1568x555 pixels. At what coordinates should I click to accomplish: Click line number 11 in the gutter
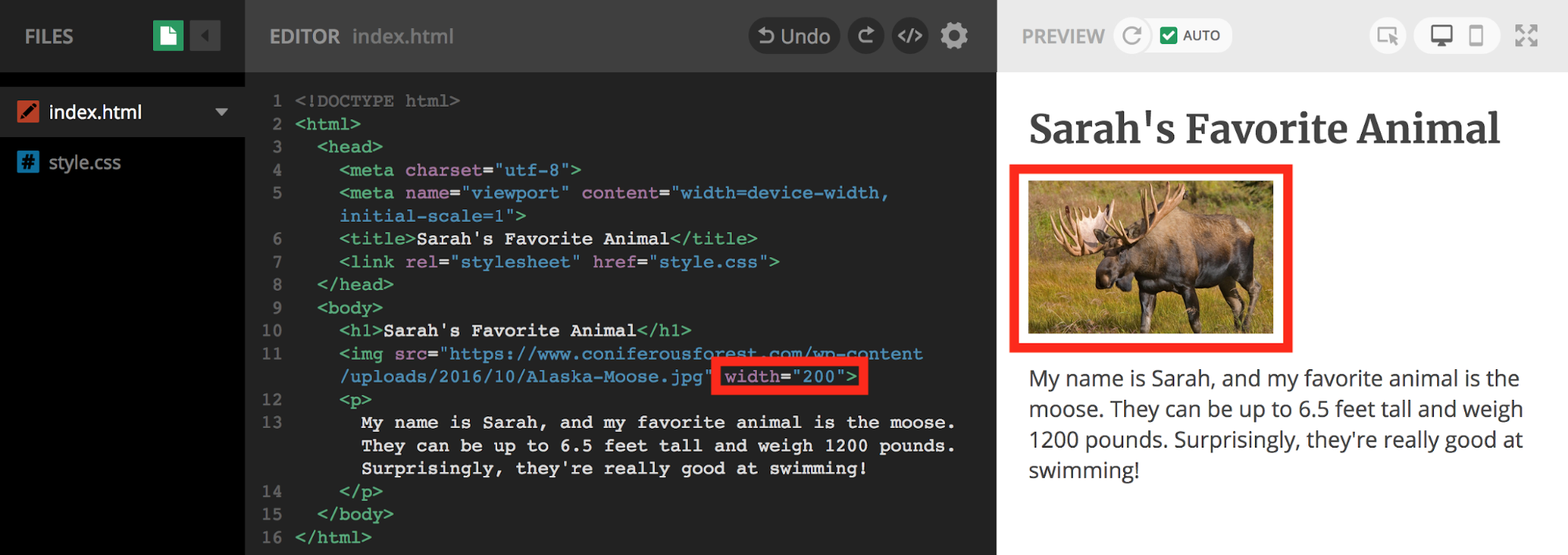click(x=271, y=354)
